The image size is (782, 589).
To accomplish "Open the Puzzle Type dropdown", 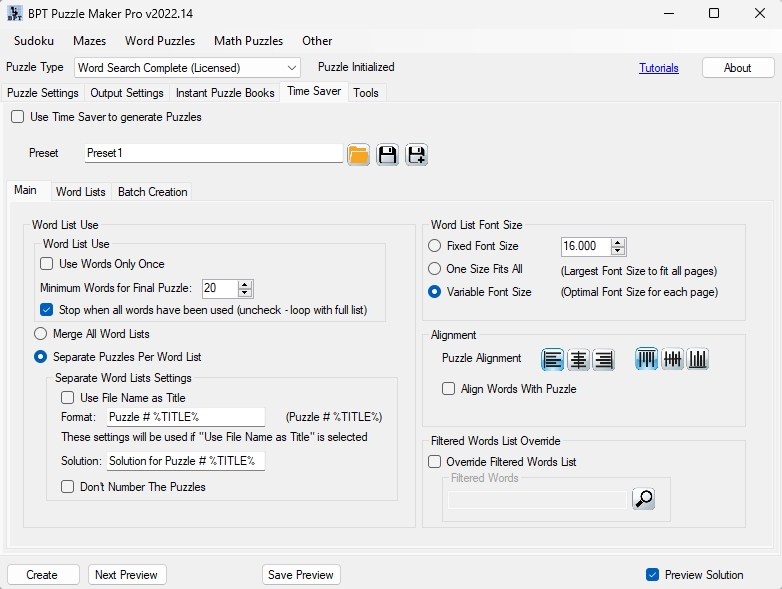I will click(x=187, y=68).
